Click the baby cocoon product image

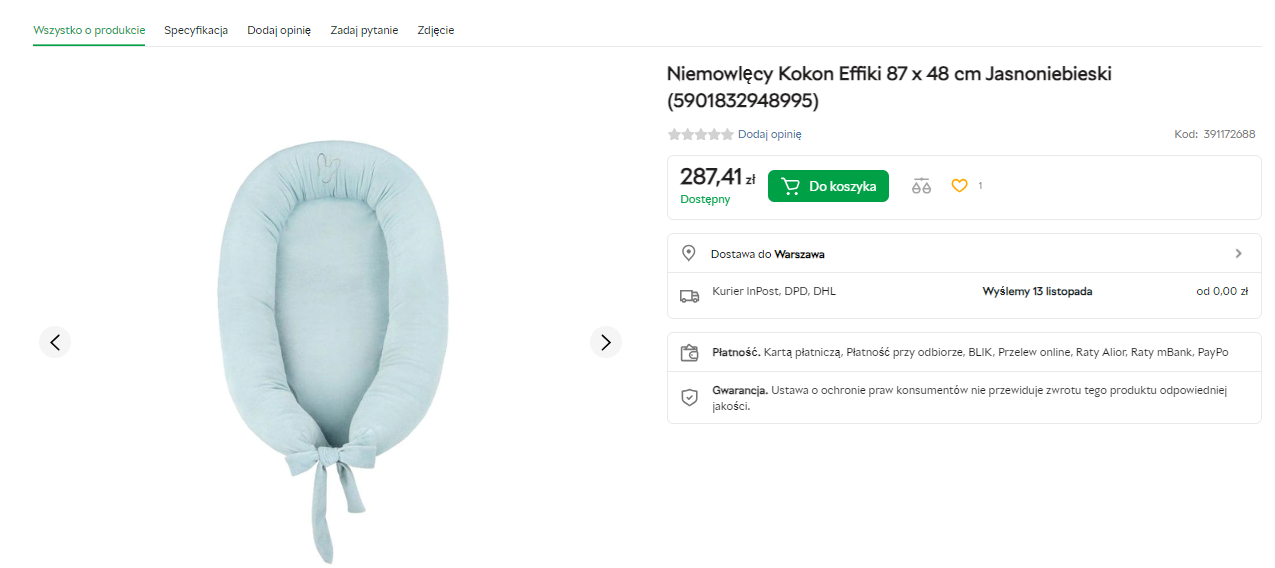[x=331, y=340]
